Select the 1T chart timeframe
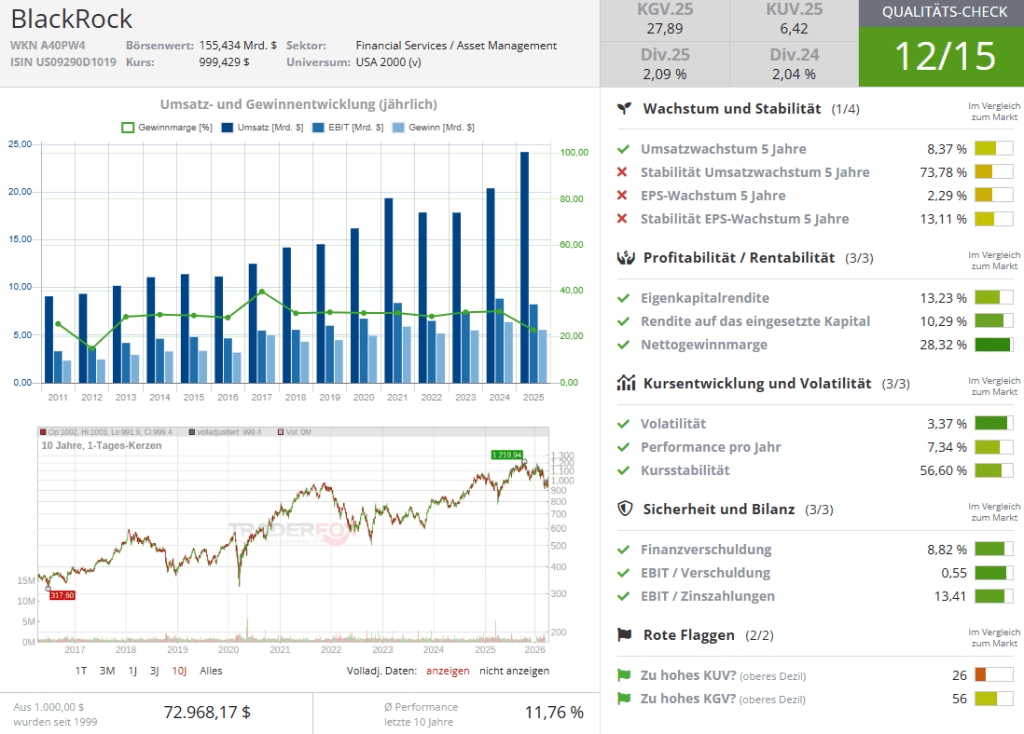Image resolution: width=1024 pixels, height=734 pixels. [81, 671]
